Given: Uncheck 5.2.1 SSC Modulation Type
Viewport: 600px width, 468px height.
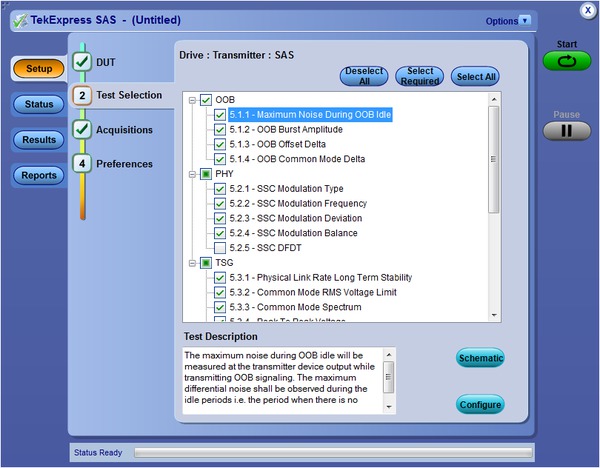Looking at the screenshot, I should pyautogui.click(x=220, y=189).
